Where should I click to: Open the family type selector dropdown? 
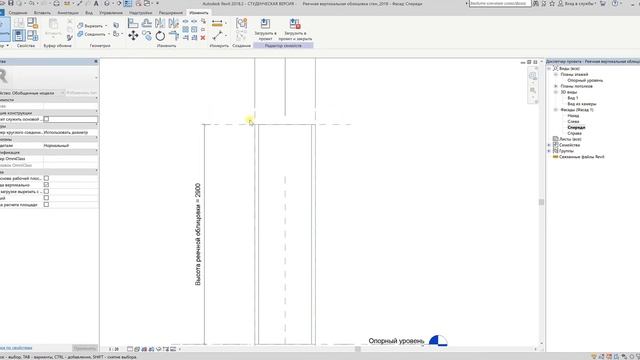[96, 77]
